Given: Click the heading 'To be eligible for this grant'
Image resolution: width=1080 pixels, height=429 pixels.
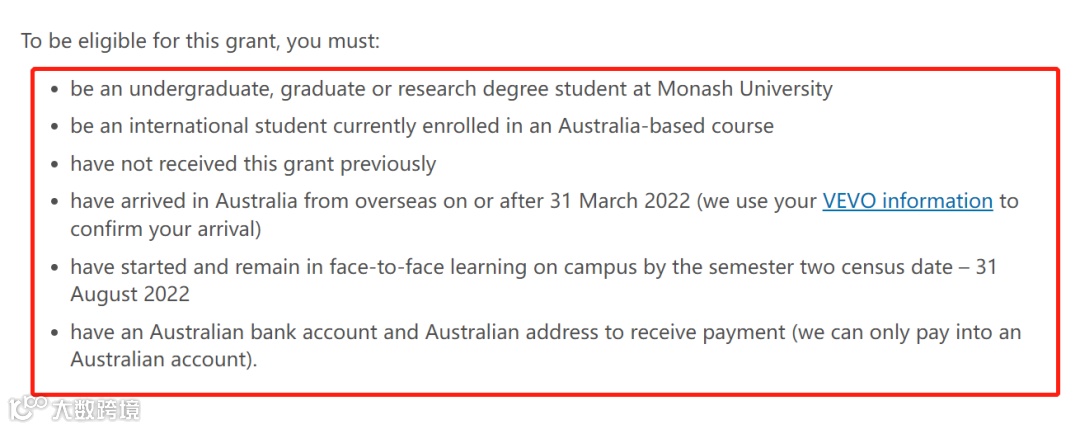Looking at the screenshot, I should [x=200, y=41].
